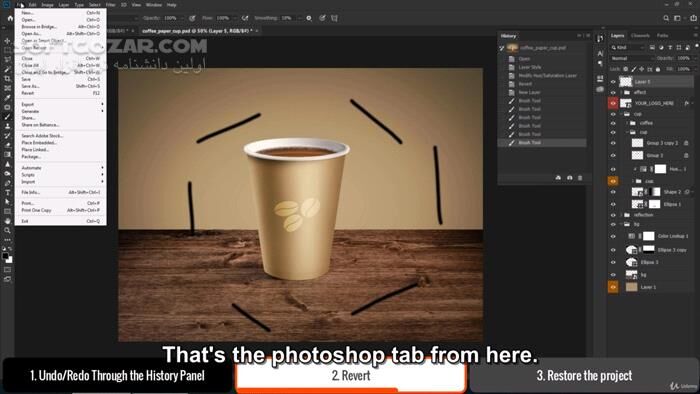The image size is (700, 394).
Task: Click lock transparent pixels icon
Action: [625, 69]
